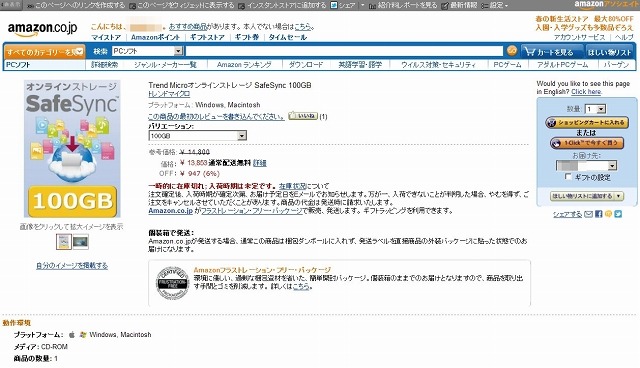This screenshot has height=368, width=640.
Task: Open the マイストア tab
Action: pos(106,37)
